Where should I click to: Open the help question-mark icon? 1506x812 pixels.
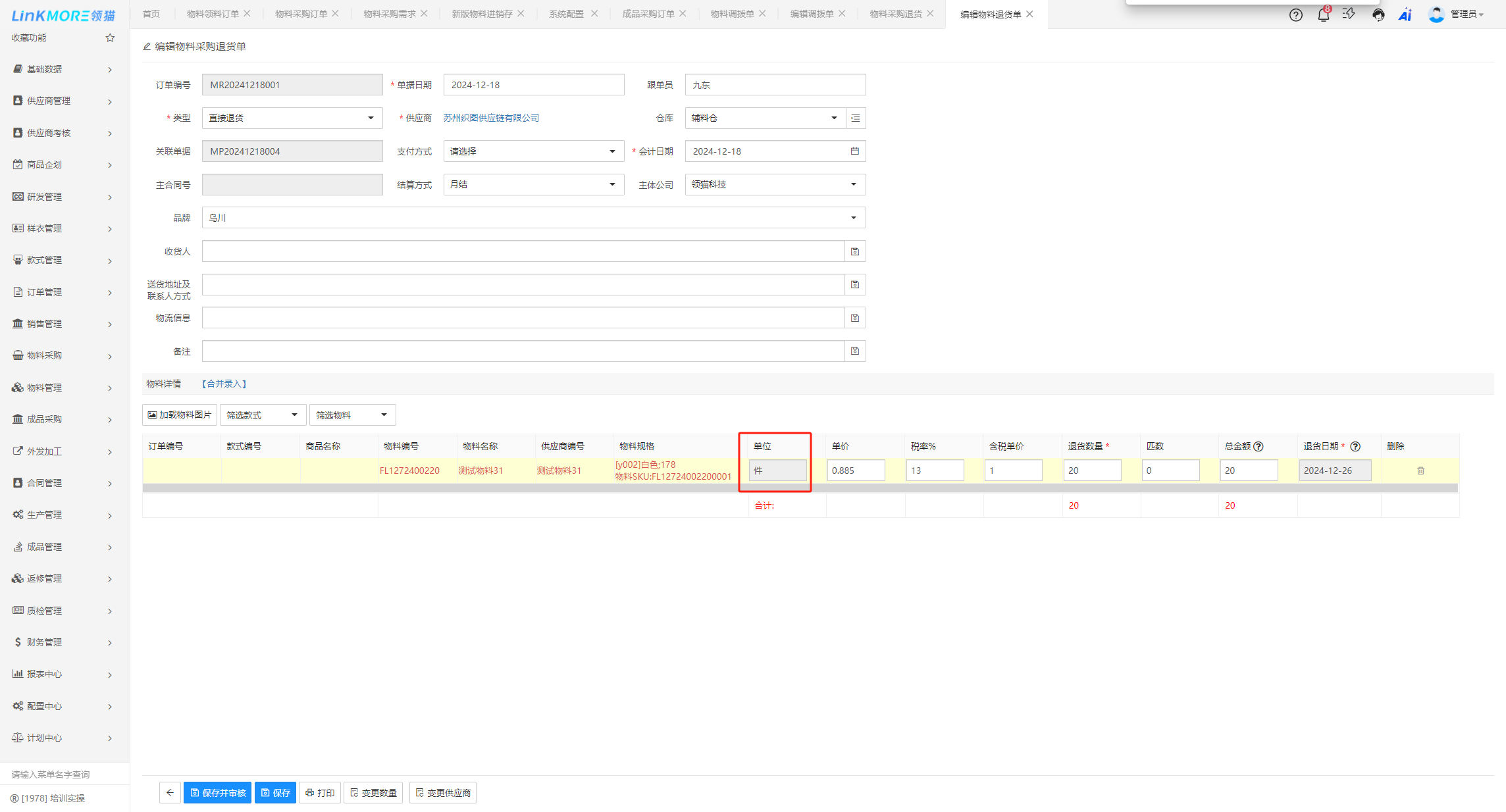click(x=1295, y=14)
